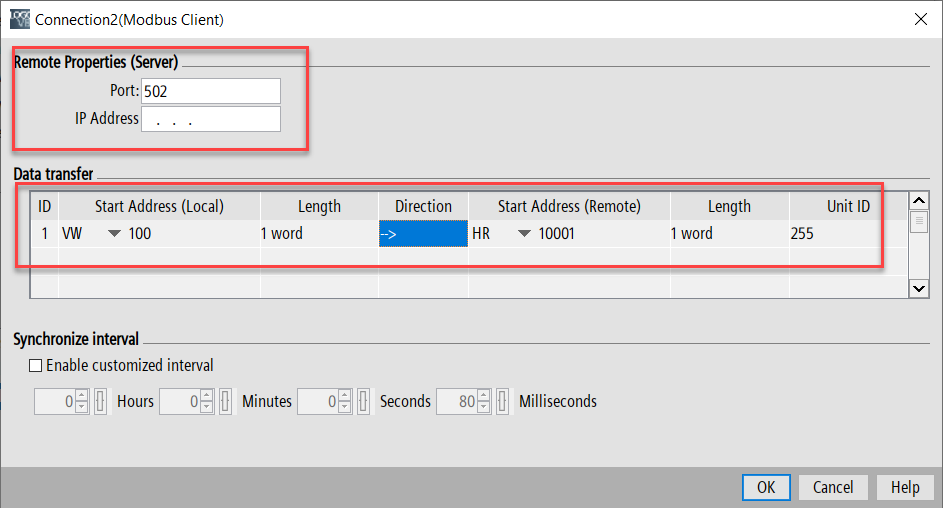Click the table's vertical scrollbar thumb
The width and height of the screenshot is (943, 508).
click(x=919, y=222)
